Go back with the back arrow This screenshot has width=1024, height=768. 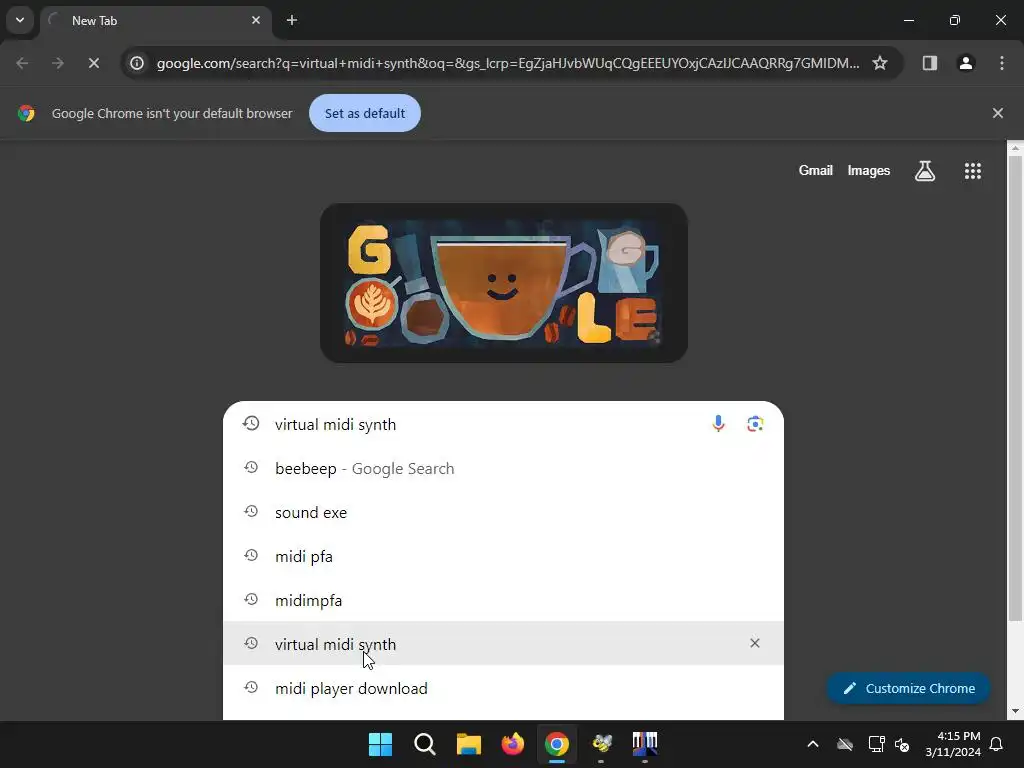point(22,63)
